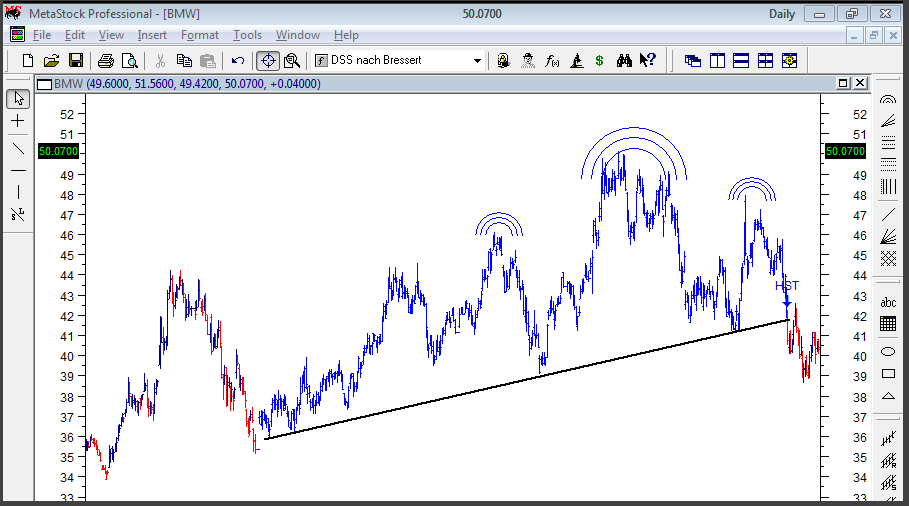Viewport: 909px width, 506px height.
Task: Select the Fibonacci arcs tool
Action: pos(888,100)
